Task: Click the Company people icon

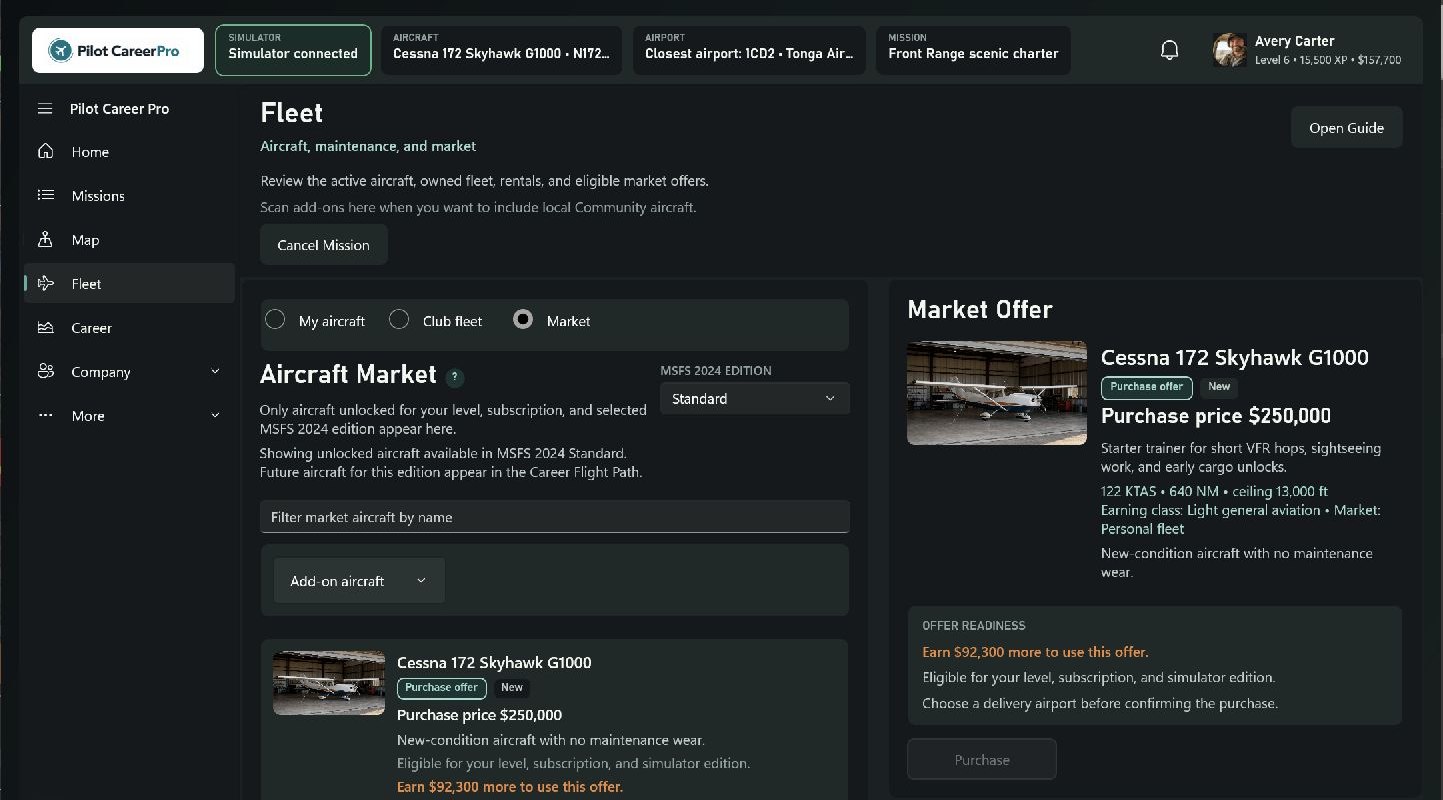Action: click(45, 372)
